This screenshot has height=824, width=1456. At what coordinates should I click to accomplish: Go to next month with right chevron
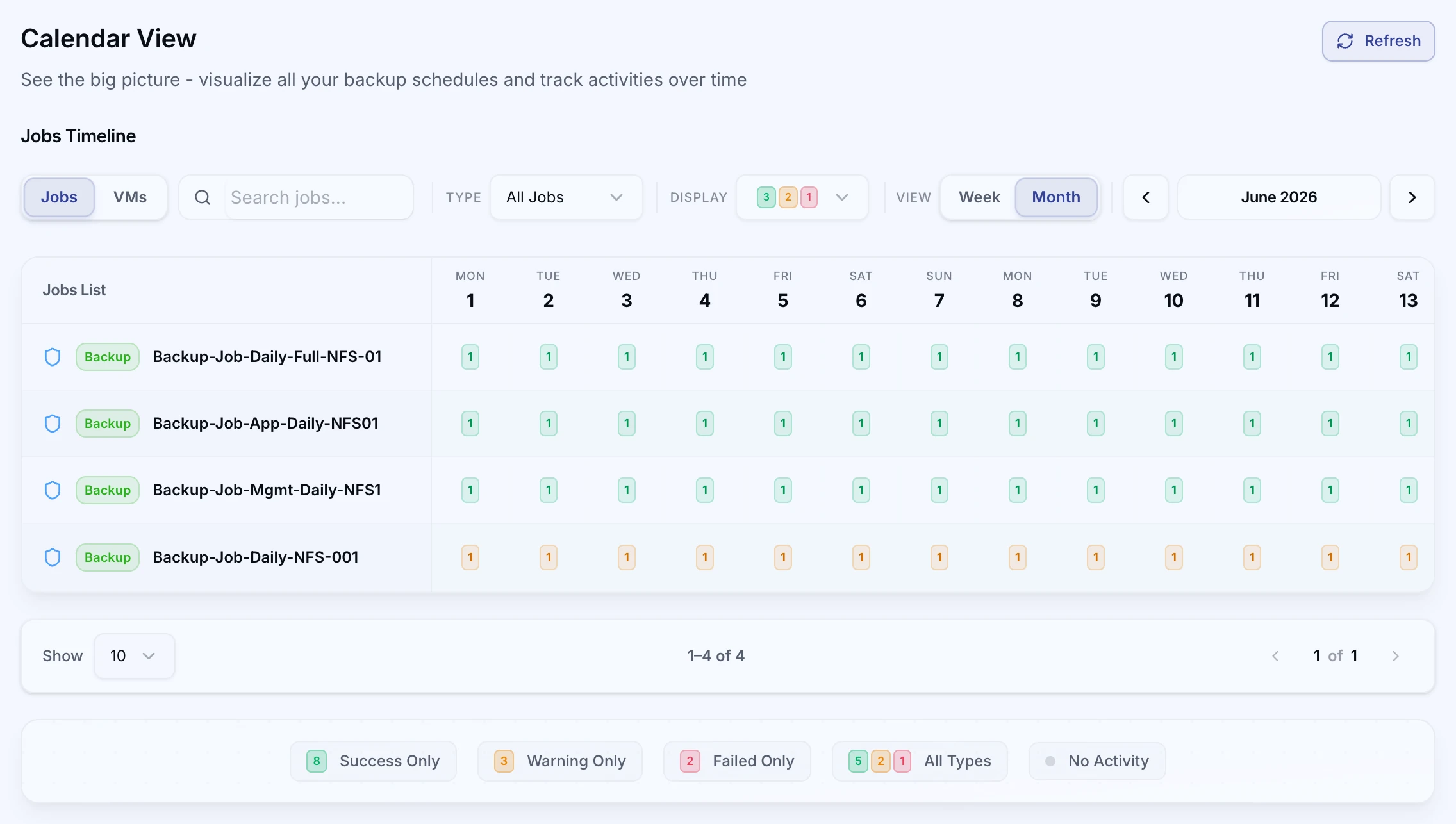coord(1412,197)
